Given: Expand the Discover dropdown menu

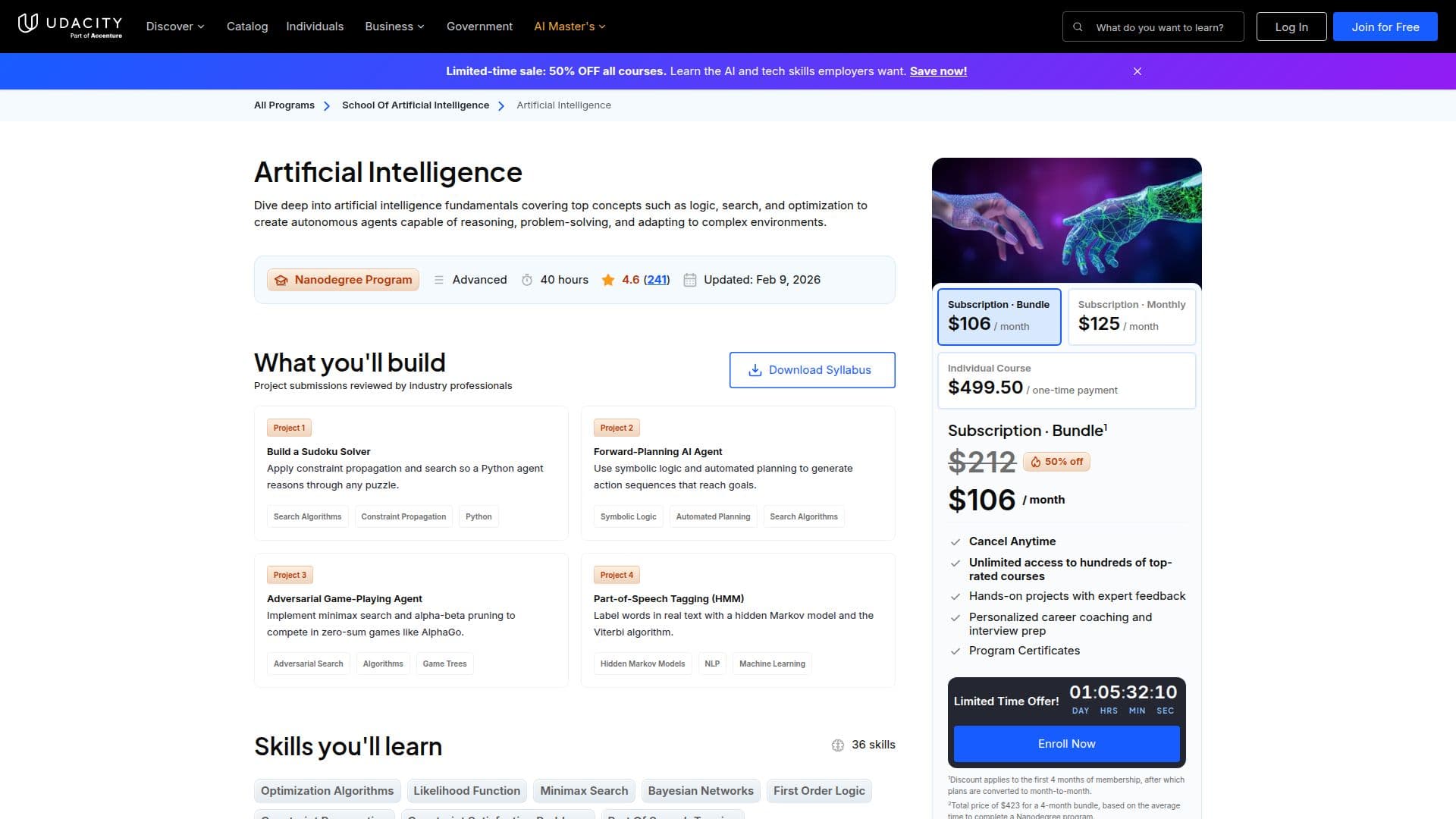Looking at the screenshot, I should [x=175, y=27].
